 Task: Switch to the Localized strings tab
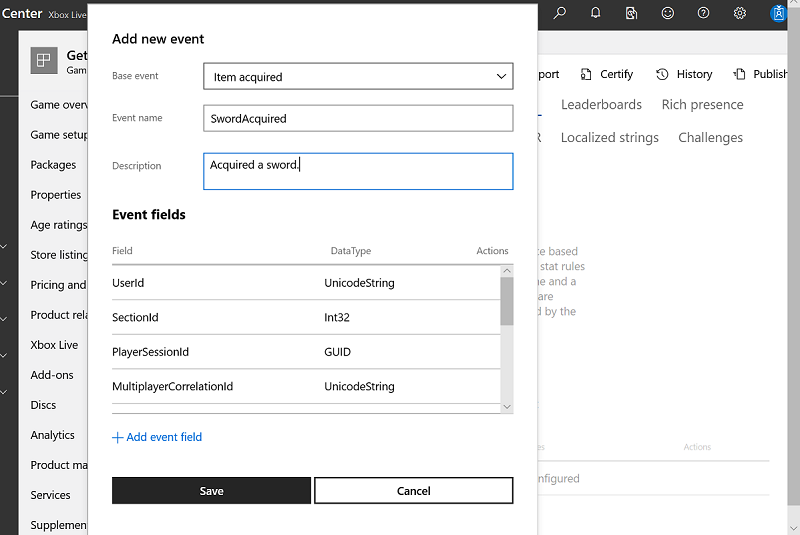610,138
